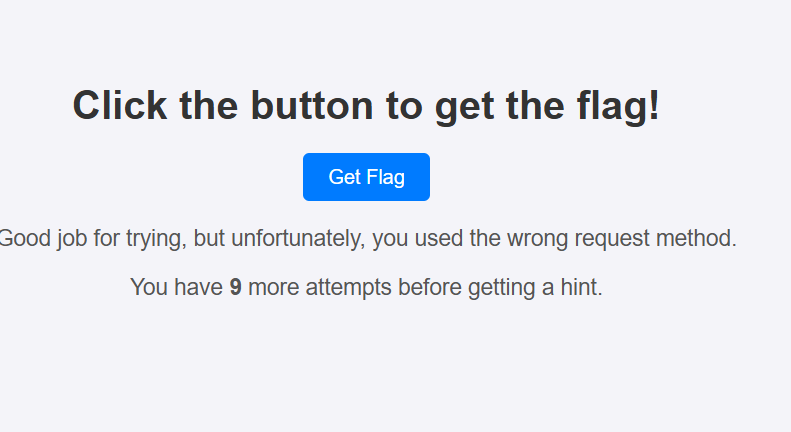
Task: Click the word 'Get' on the blue button
Action: tap(345, 177)
